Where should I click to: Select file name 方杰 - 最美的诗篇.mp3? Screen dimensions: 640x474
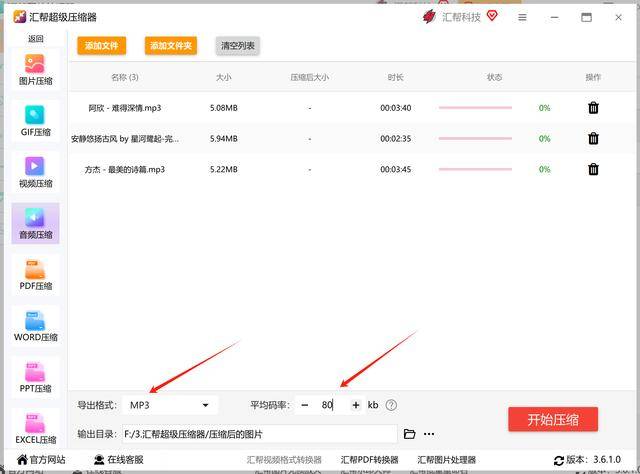pos(125,169)
